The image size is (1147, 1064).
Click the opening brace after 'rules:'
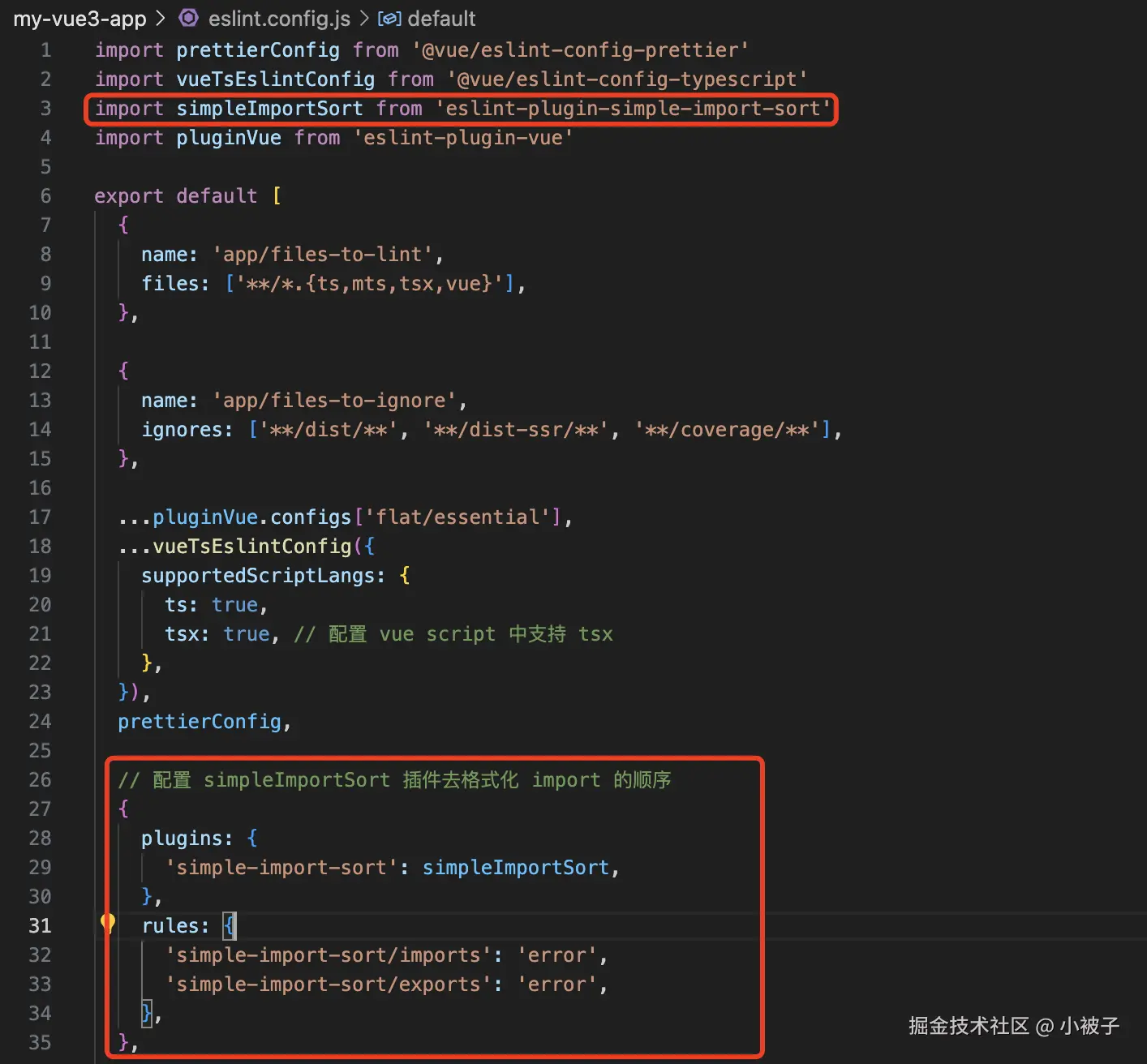[230, 926]
